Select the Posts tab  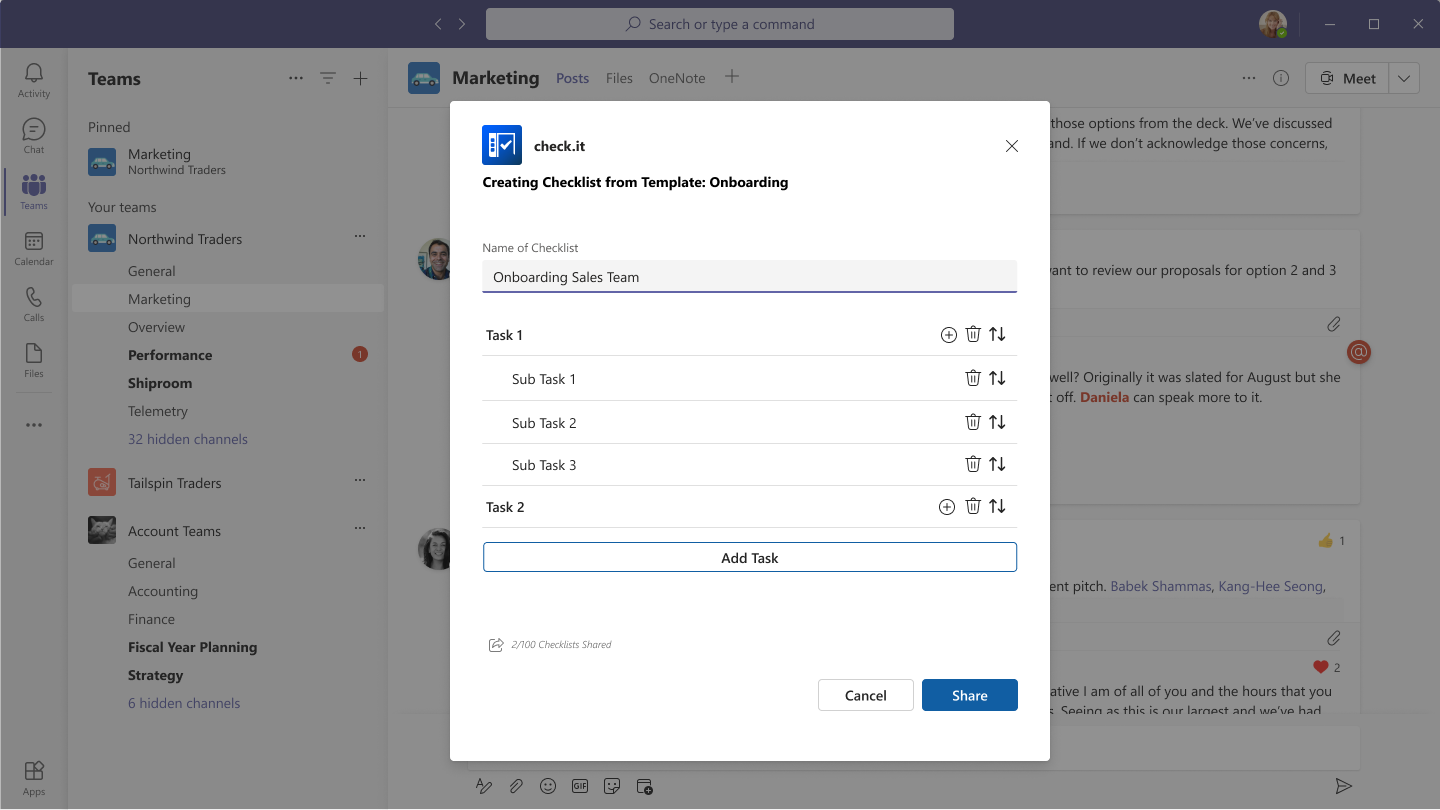point(572,78)
